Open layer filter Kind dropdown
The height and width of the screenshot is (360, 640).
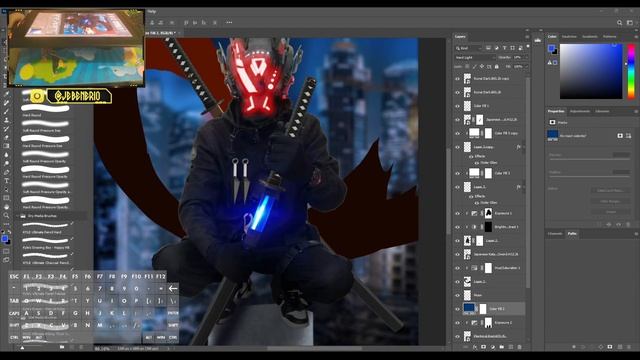pyautogui.click(x=469, y=48)
